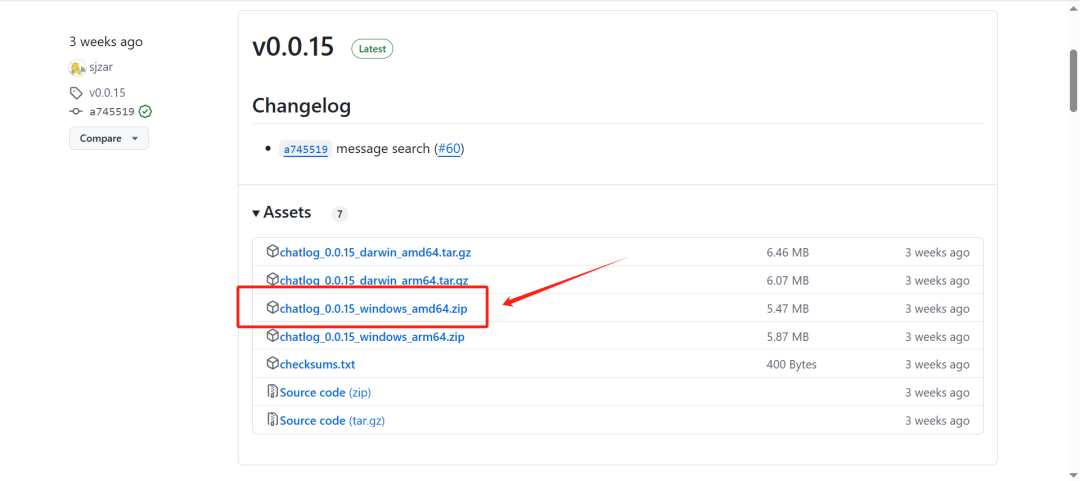This screenshot has width=1080, height=481.
Task: Click the 6.07 MB size text
Action: click(x=787, y=280)
